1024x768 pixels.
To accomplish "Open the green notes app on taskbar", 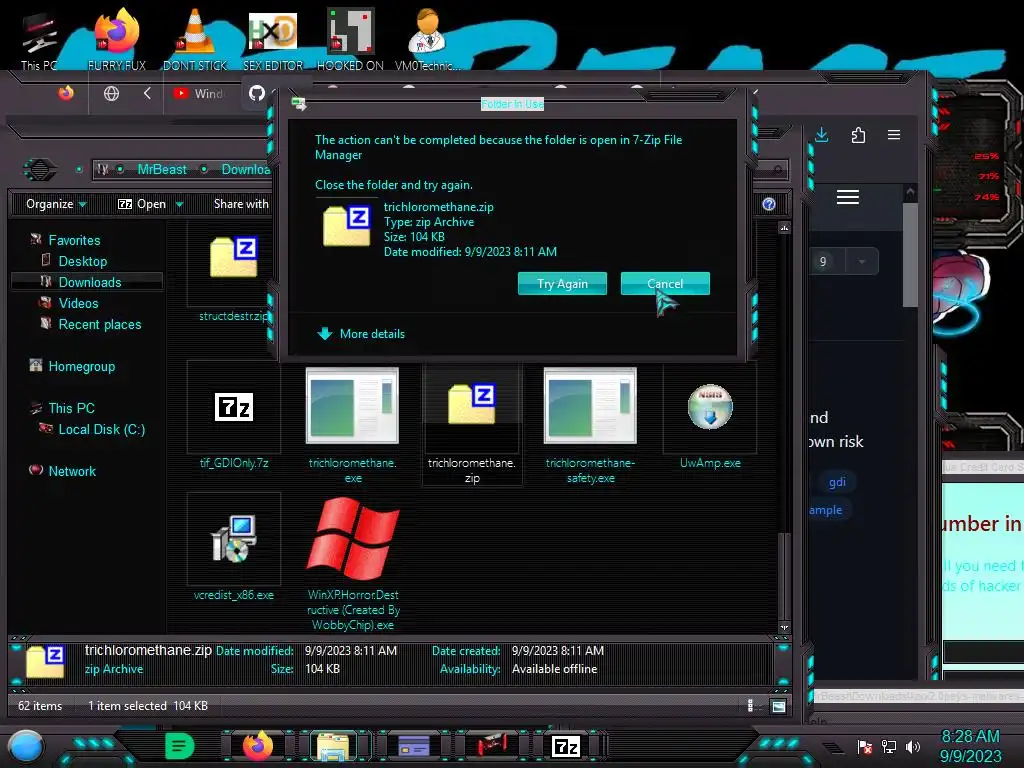I will coord(180,746).
